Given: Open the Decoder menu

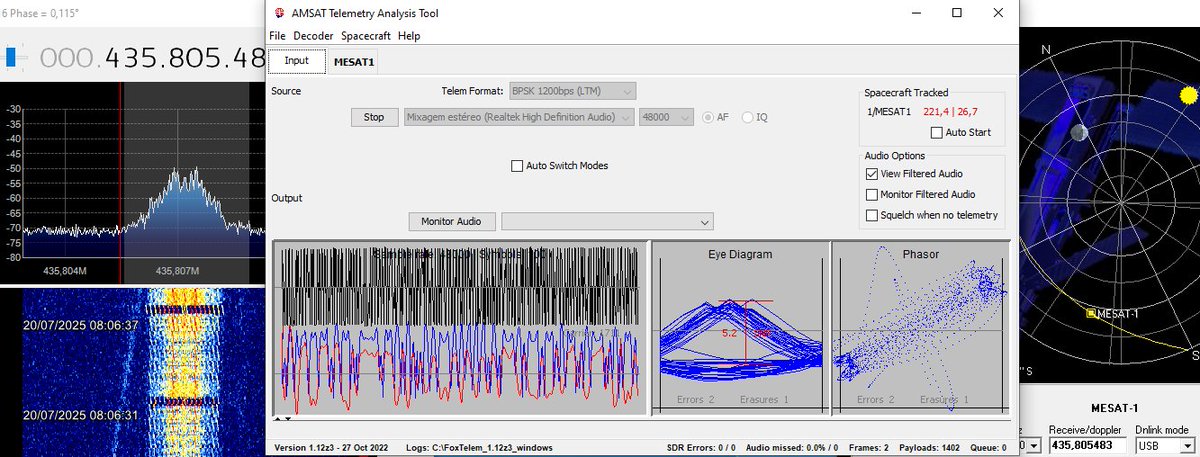Looking at the screenshot, I should [x=313, y=36].
